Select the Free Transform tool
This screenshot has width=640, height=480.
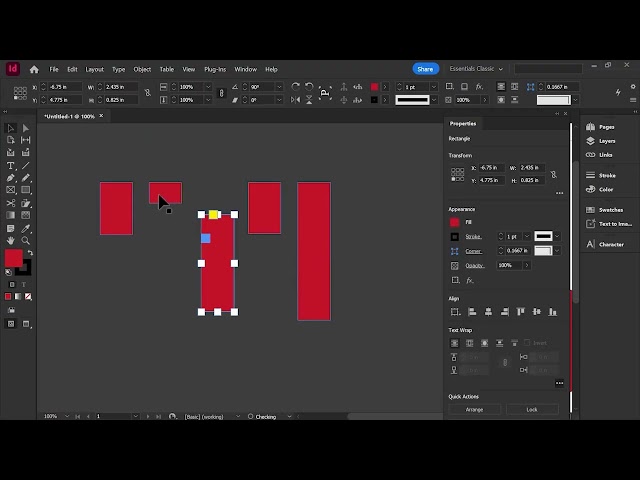tap(25, 203)
